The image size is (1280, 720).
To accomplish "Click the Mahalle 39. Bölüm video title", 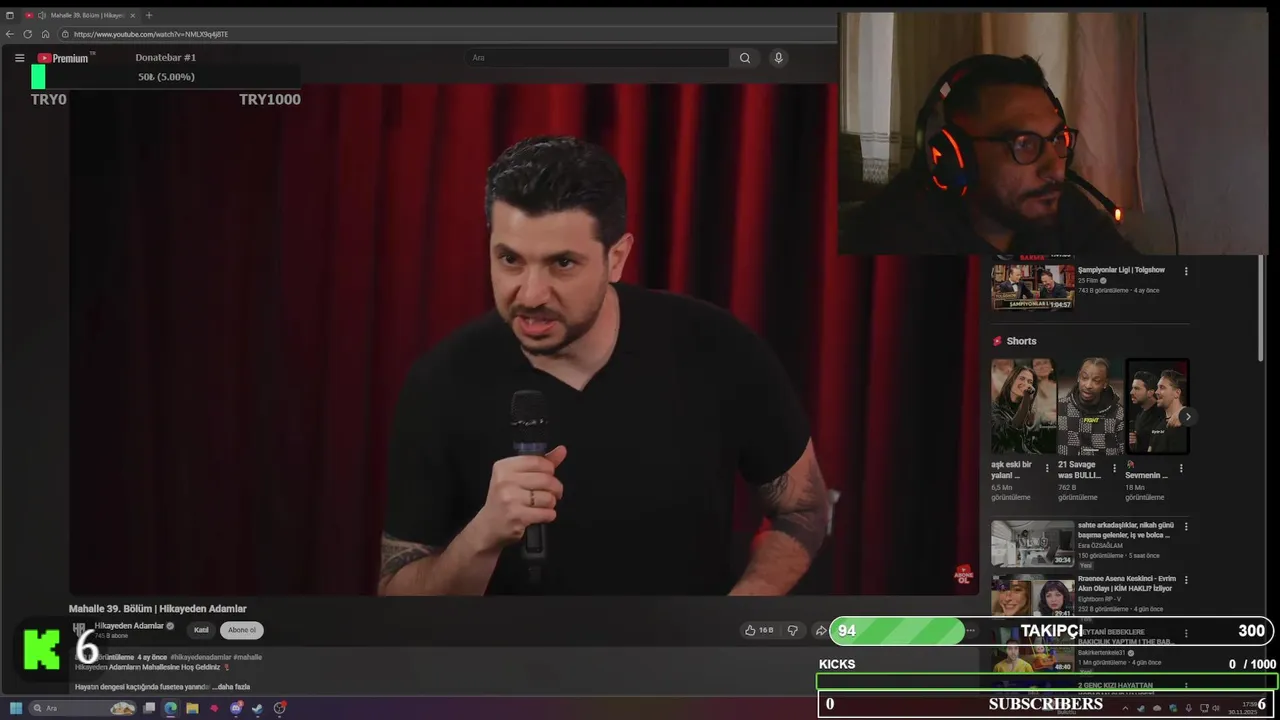I will click(157, 609).
